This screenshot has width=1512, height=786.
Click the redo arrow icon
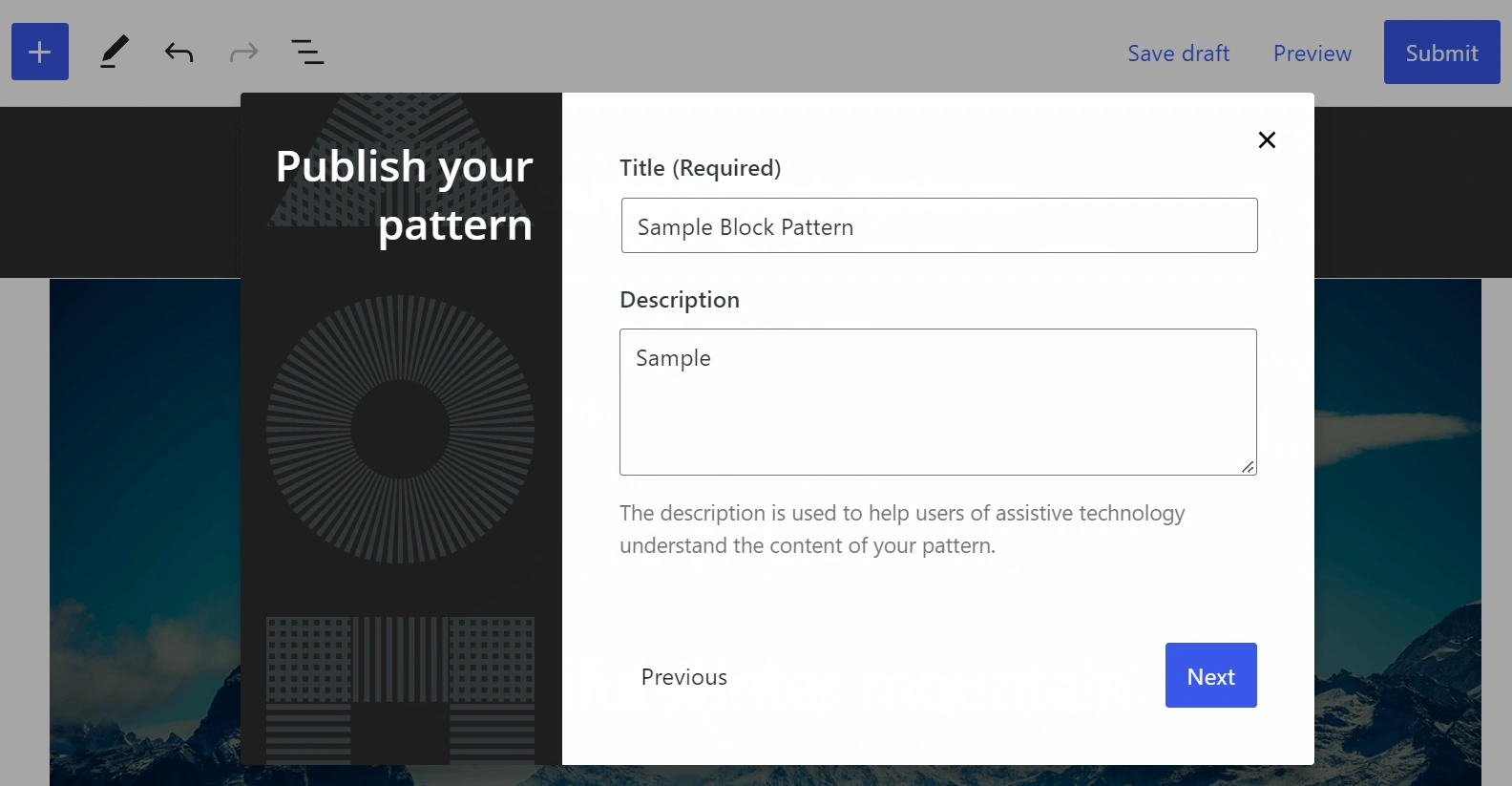tap(244, 52)
